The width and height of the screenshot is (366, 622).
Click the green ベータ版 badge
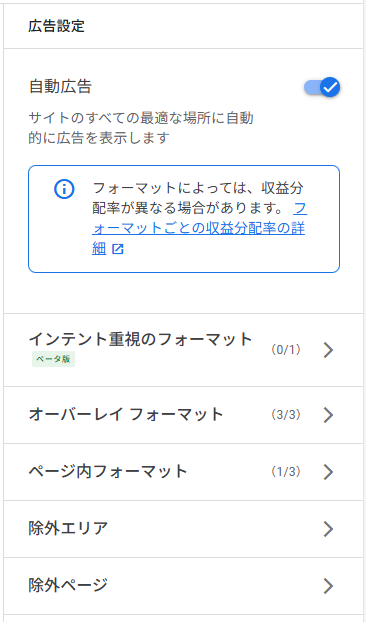click(x=54, y=359)
